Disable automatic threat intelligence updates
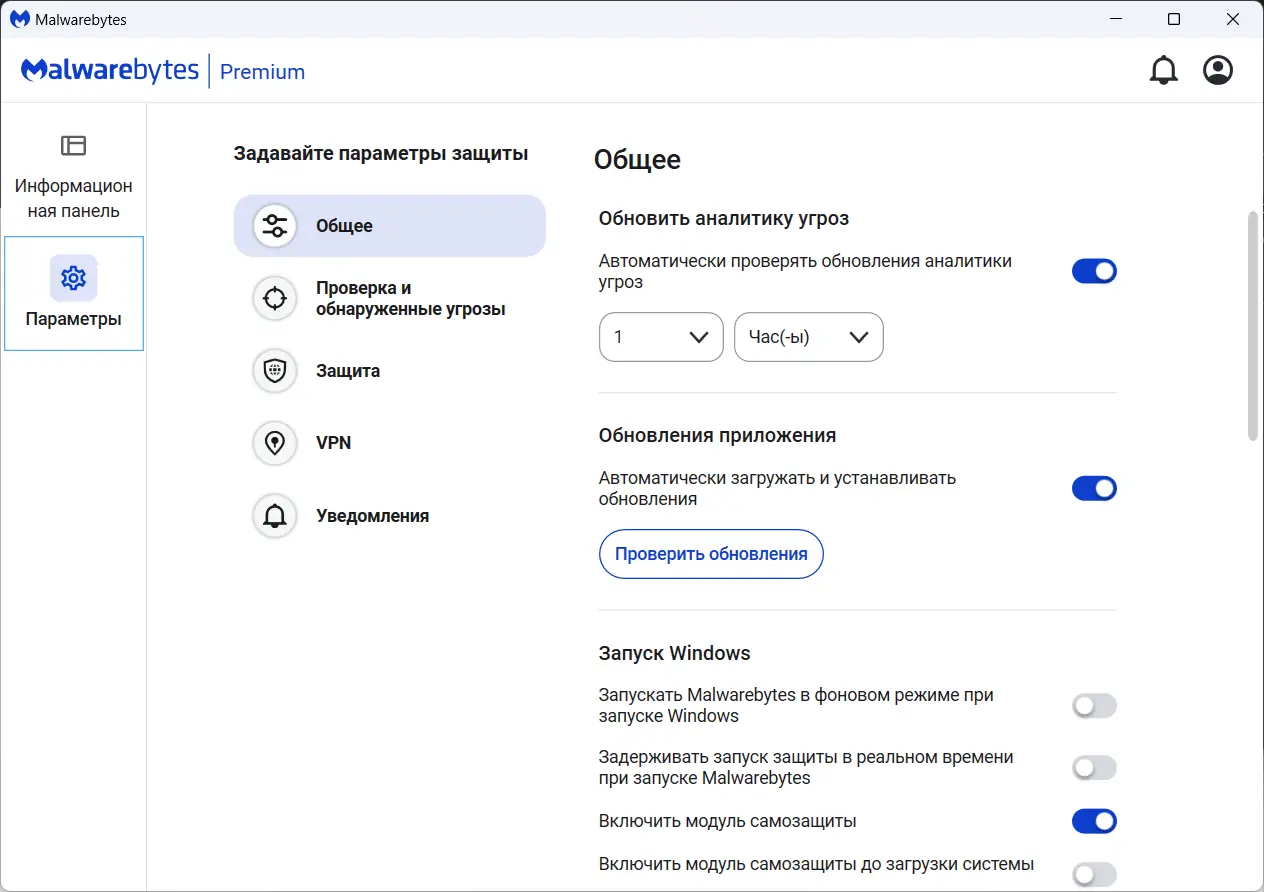Screen dimensions: 1264x892 (1094, 270)
